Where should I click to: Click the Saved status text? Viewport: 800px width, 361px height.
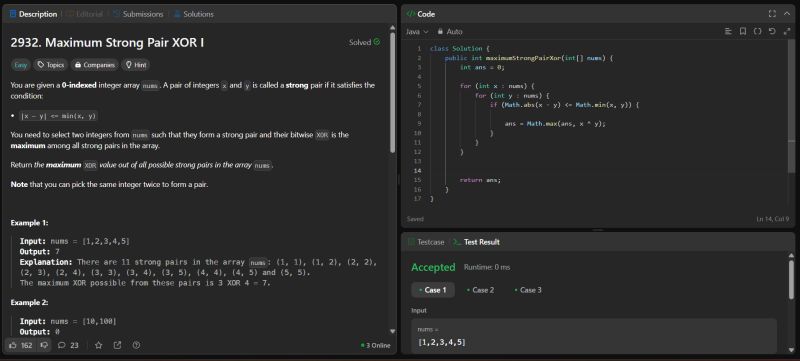pos(415,219)
